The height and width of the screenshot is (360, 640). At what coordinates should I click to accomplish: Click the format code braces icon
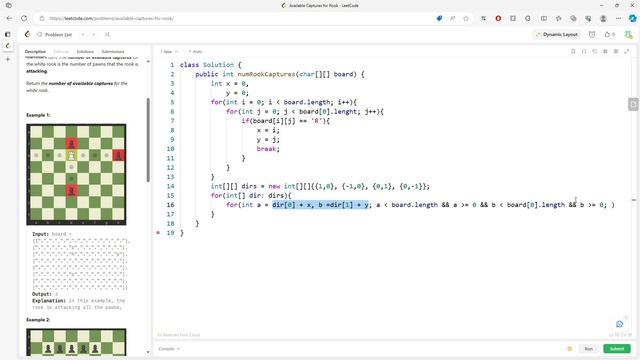point(584,51)
